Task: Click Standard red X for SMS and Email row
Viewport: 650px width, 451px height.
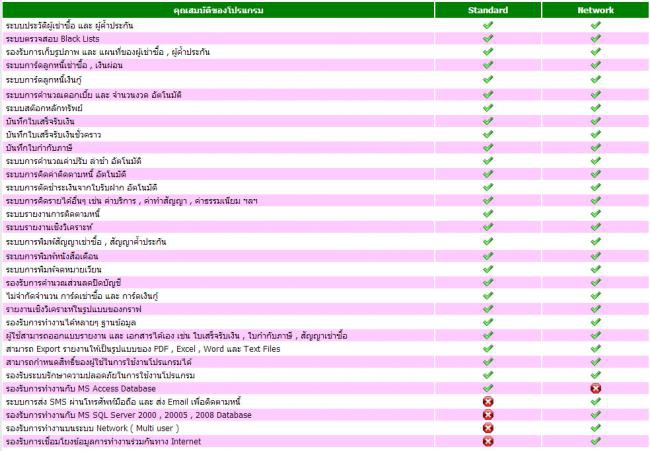Action: pos(488,402)
